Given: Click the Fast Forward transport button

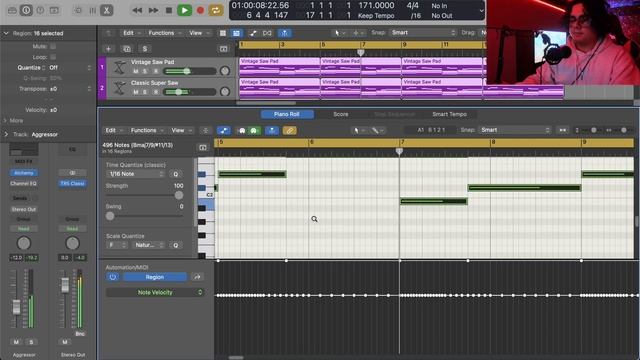Looking at the screenshot, I should (x=153, y=10).
